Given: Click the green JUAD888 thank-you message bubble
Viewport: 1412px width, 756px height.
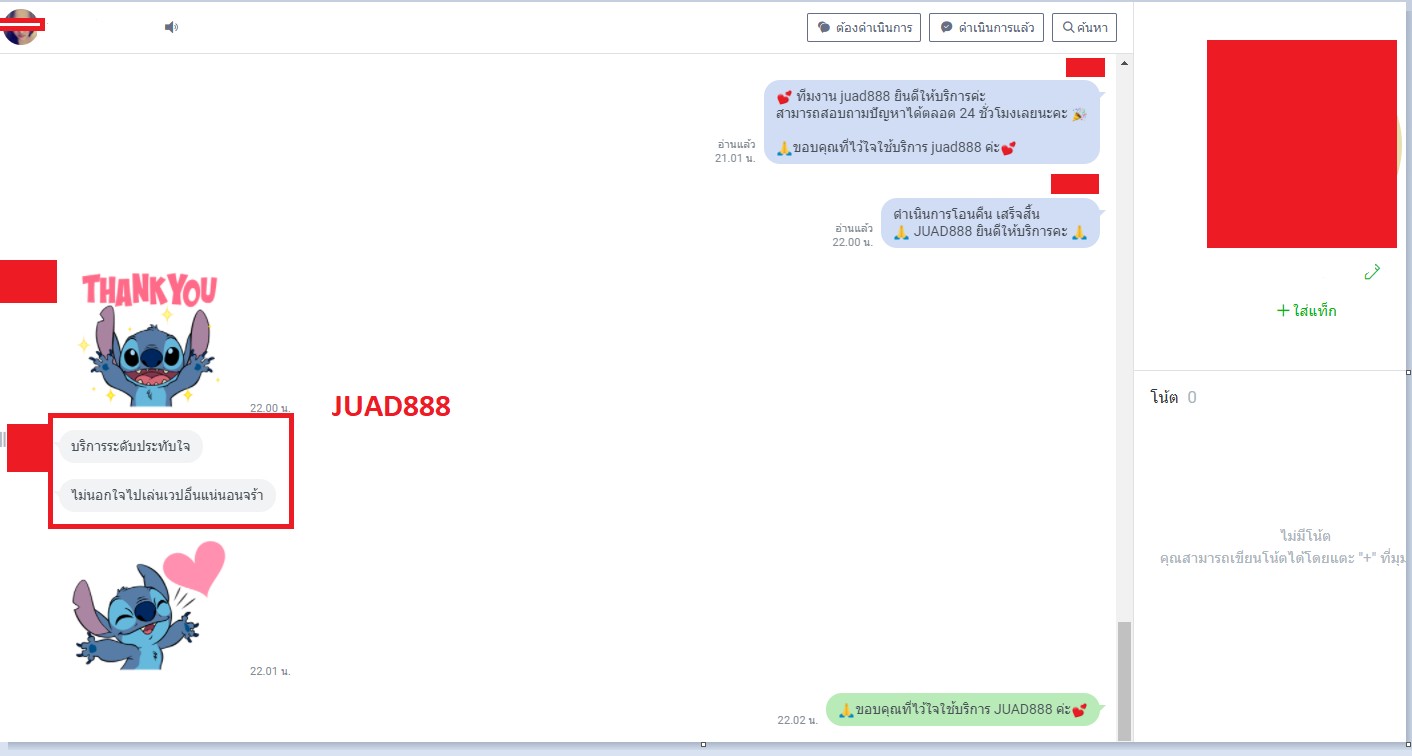Looking at the screenshot, I should [962, 710].
